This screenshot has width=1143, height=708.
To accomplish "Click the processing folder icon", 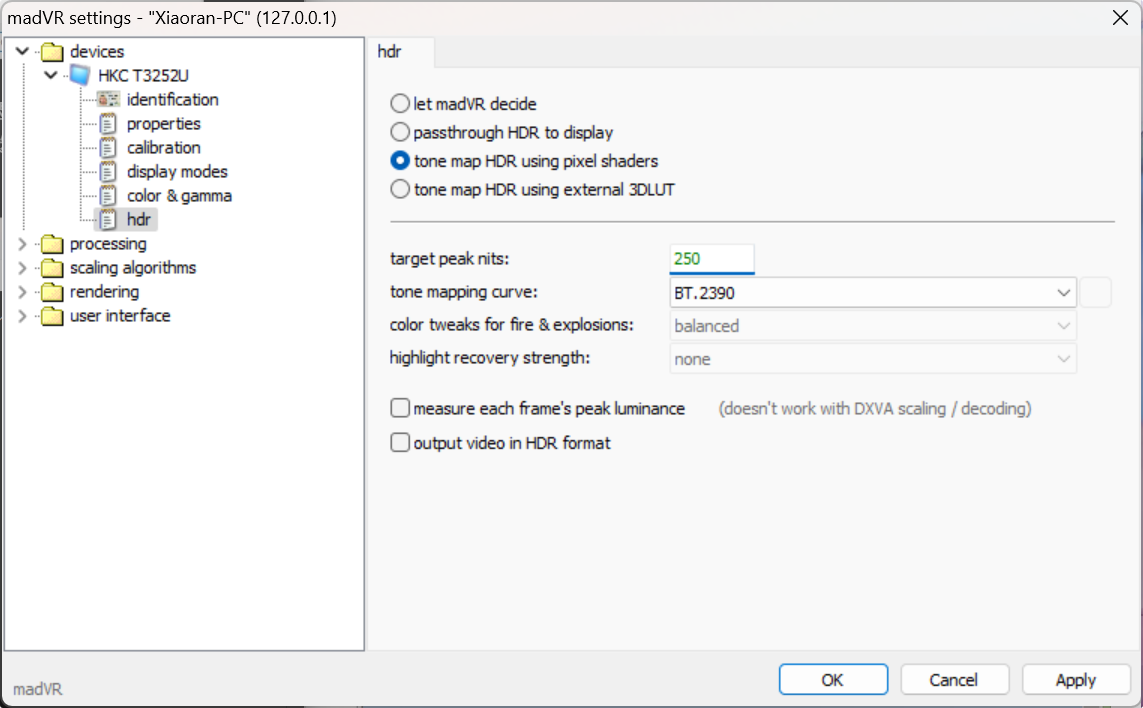I will point(52,244).
